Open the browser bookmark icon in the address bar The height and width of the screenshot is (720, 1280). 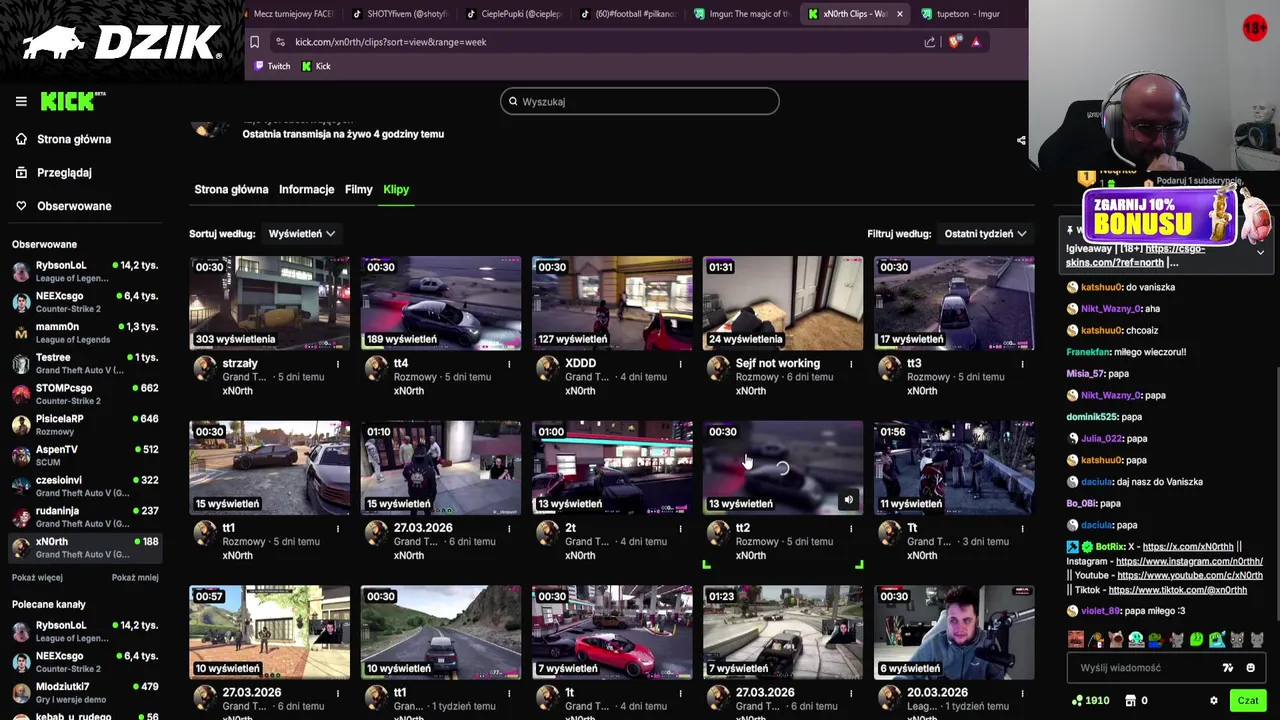[255, 42]
